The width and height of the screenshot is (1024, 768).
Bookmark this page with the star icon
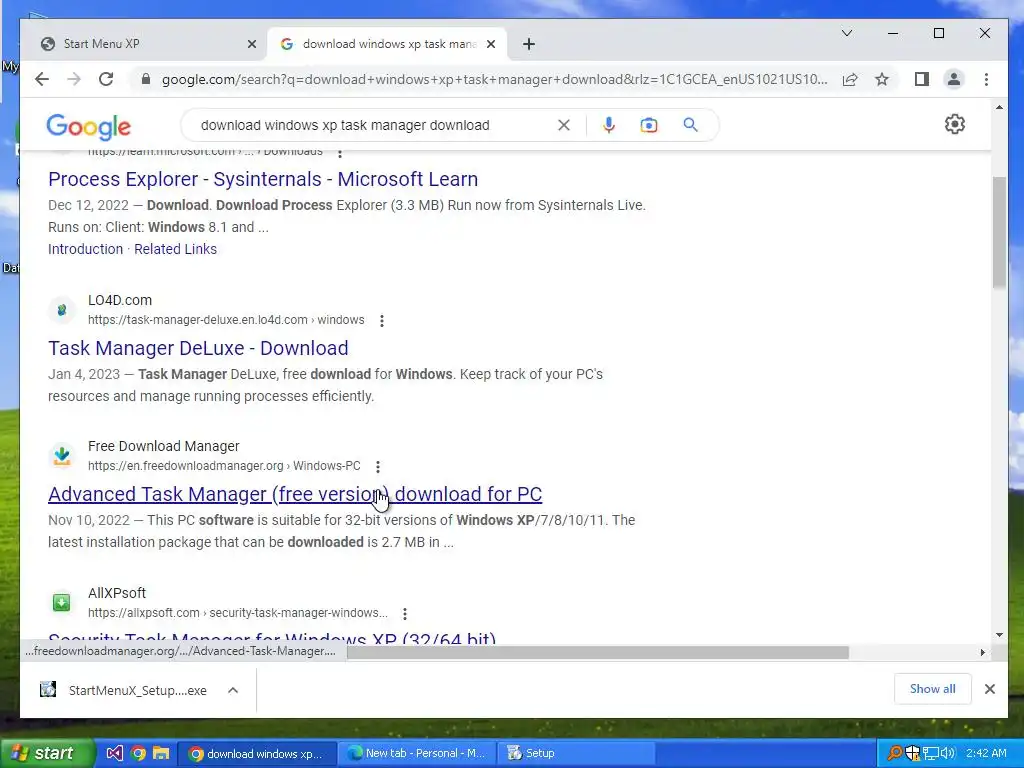tap(882, 80)
